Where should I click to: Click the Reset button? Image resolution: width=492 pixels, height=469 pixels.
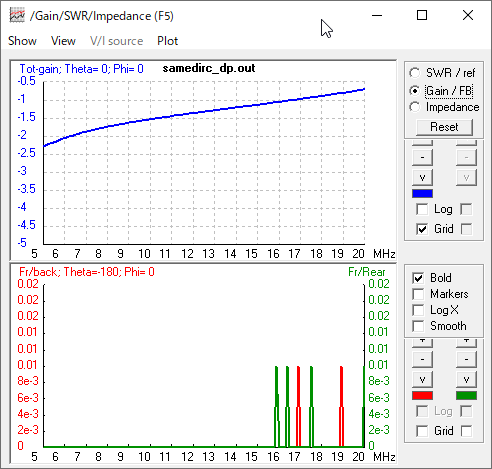point(444,127)
